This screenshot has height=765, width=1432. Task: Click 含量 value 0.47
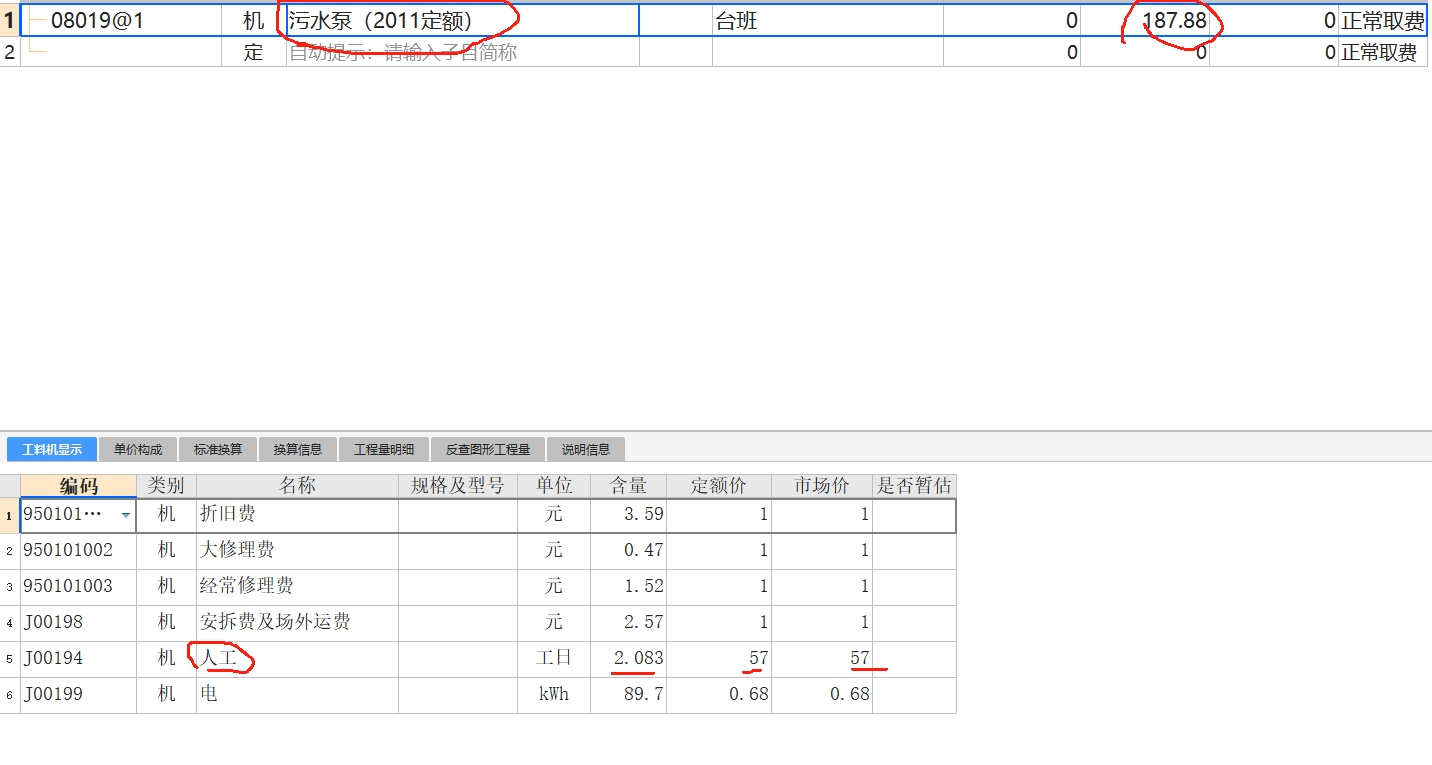[628, 551]
